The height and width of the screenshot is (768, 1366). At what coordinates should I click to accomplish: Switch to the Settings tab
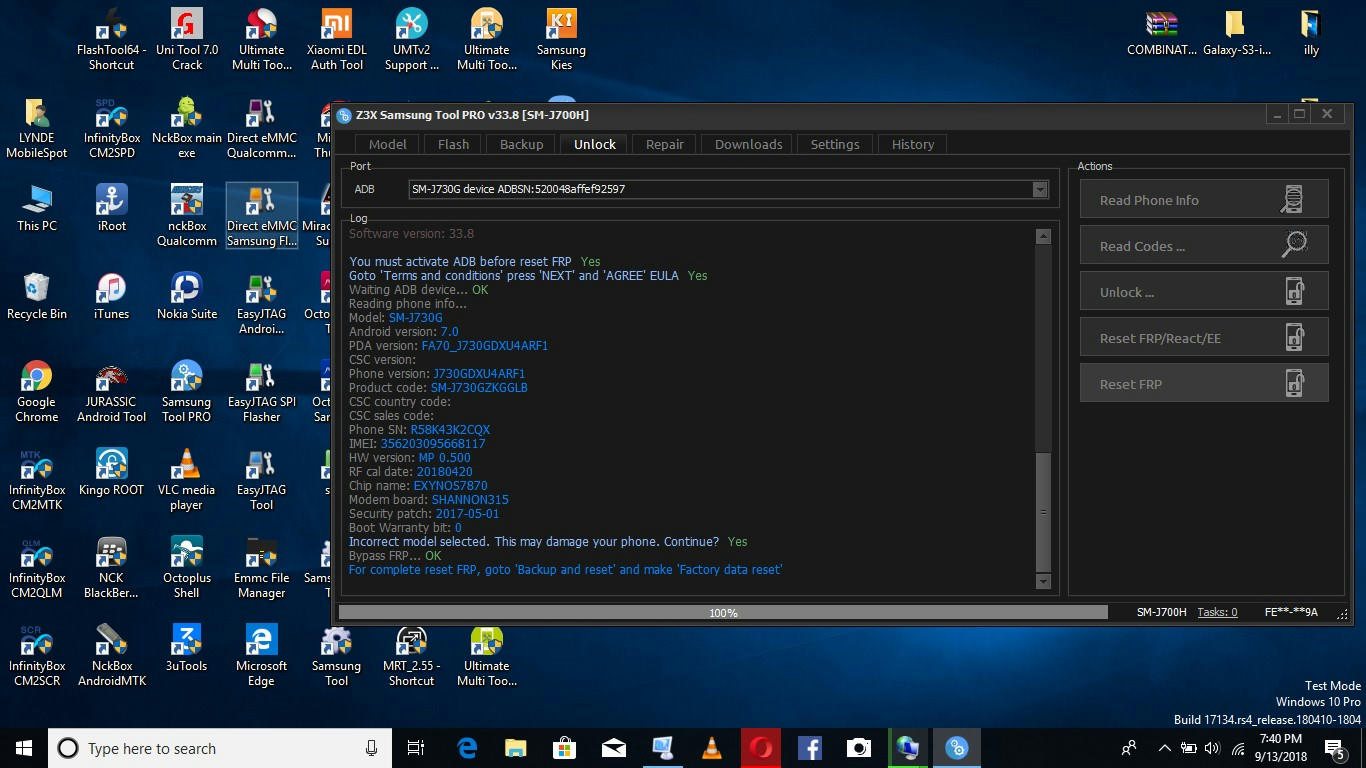835,144
